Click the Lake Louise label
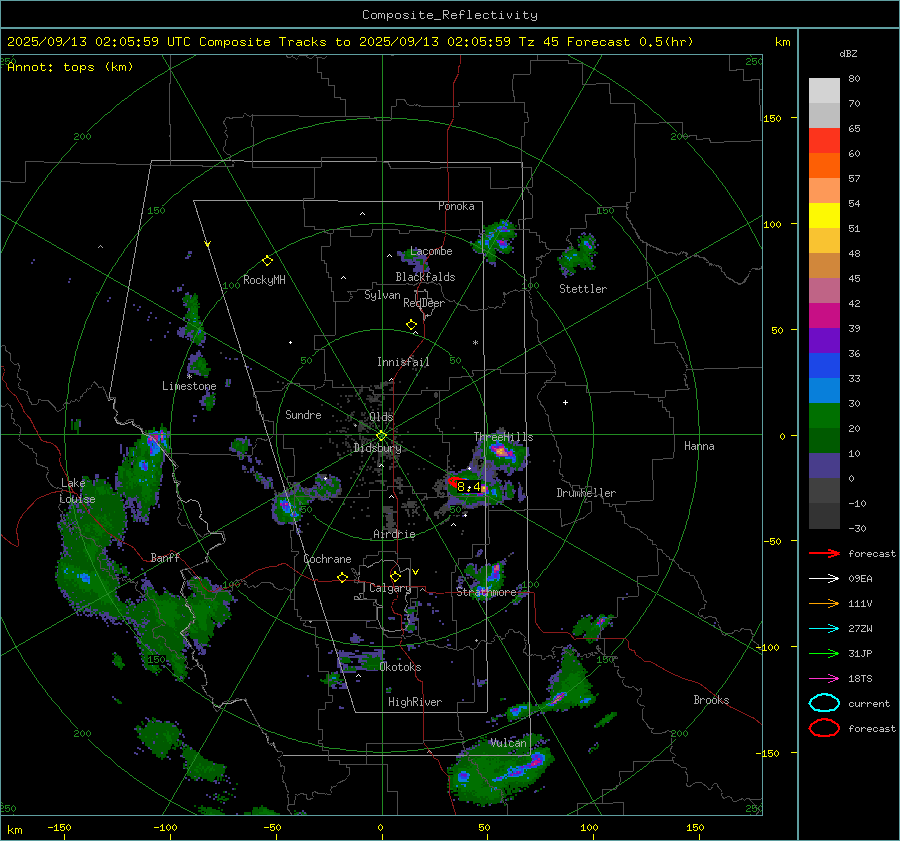This screenshot has width=900, height=841. tap(77, 491)
